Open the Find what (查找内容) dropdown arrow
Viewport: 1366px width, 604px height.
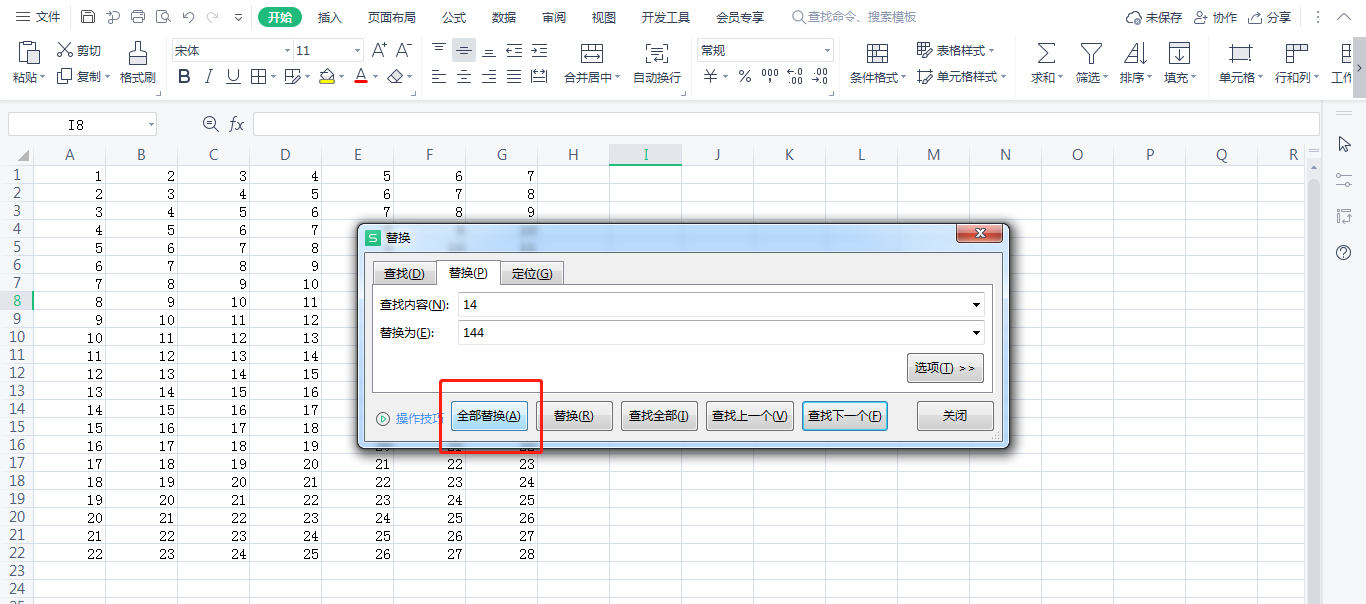pyautogui.click(x=975, y=305)
